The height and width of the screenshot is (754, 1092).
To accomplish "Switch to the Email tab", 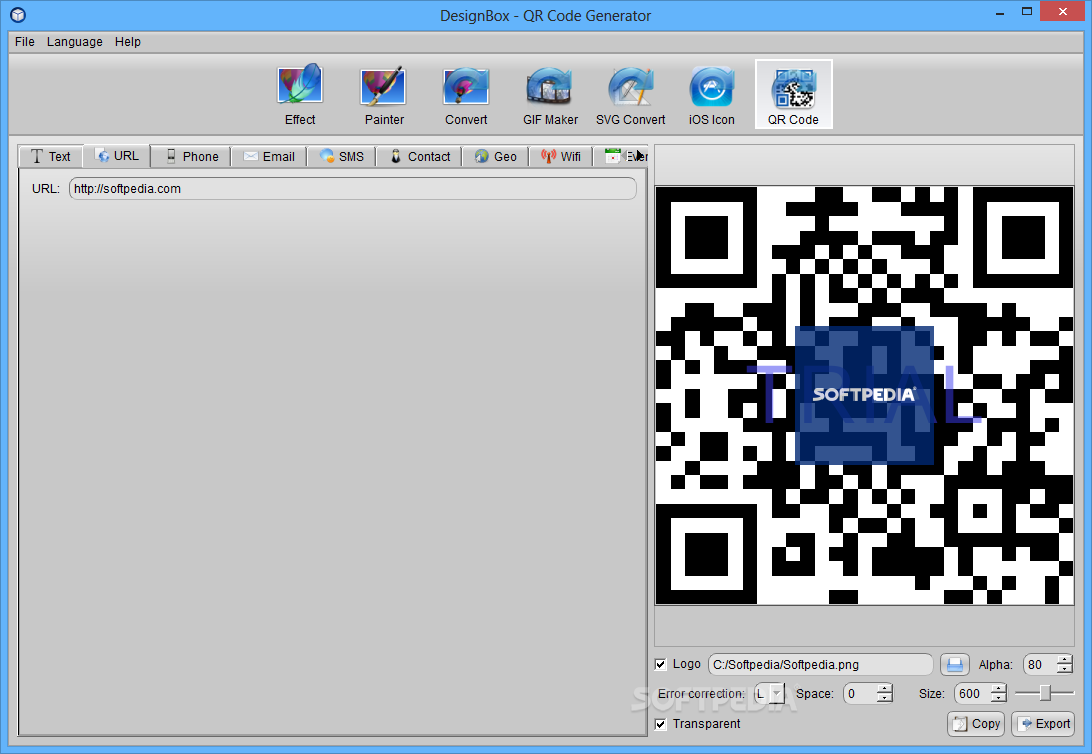I will tap(269, 157).
